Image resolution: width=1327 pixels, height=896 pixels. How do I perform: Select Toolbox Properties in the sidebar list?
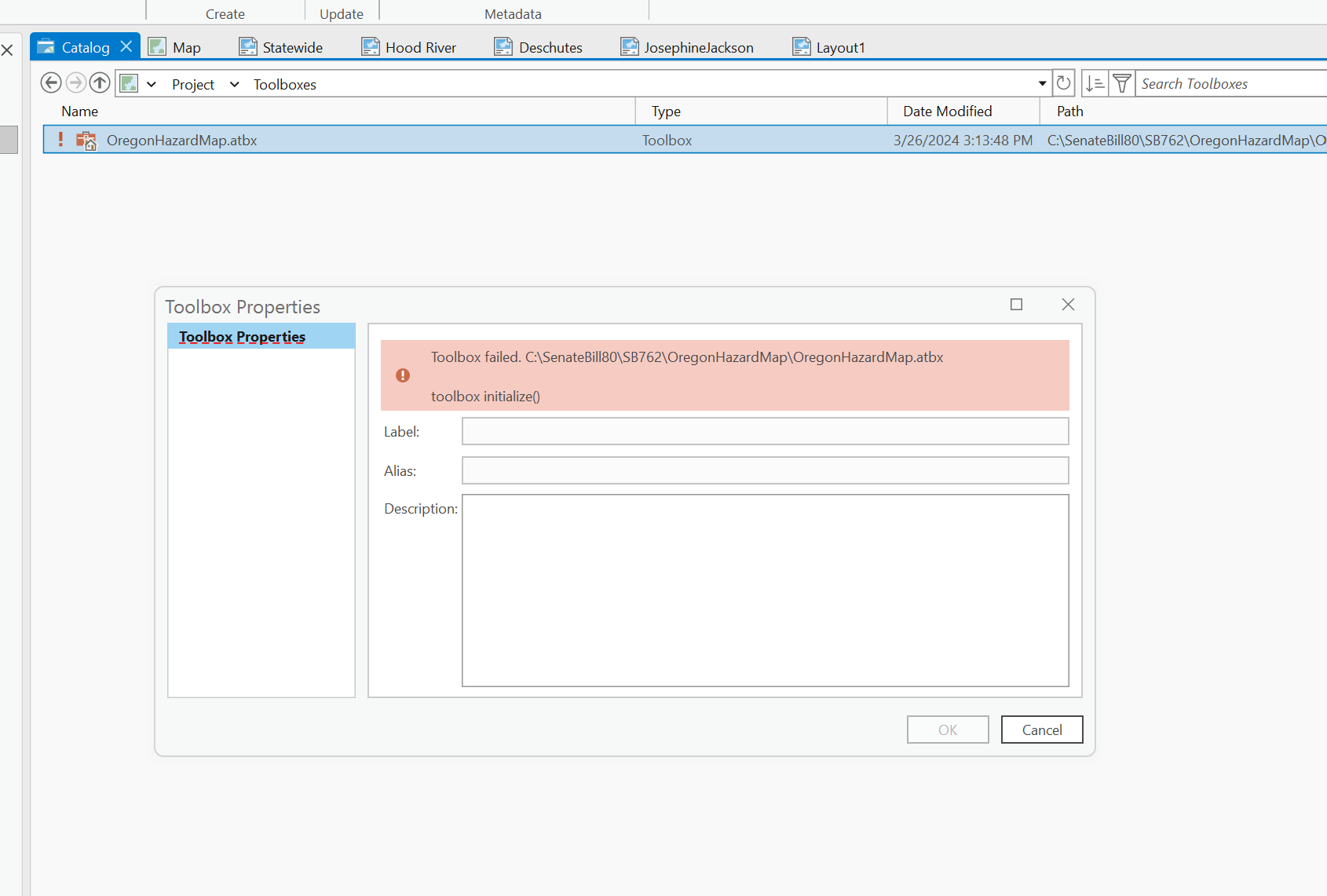(x=242, y=336)
